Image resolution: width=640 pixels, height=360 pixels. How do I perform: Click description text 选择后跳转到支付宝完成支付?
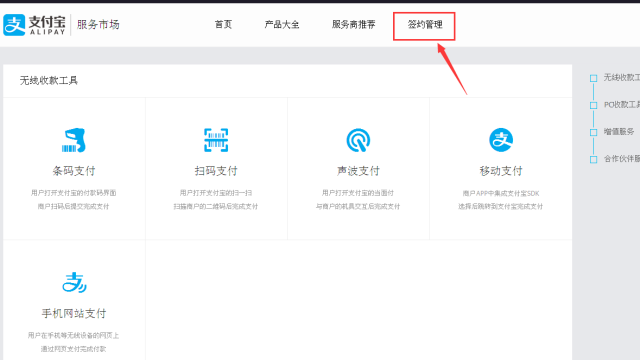(501, 206)
